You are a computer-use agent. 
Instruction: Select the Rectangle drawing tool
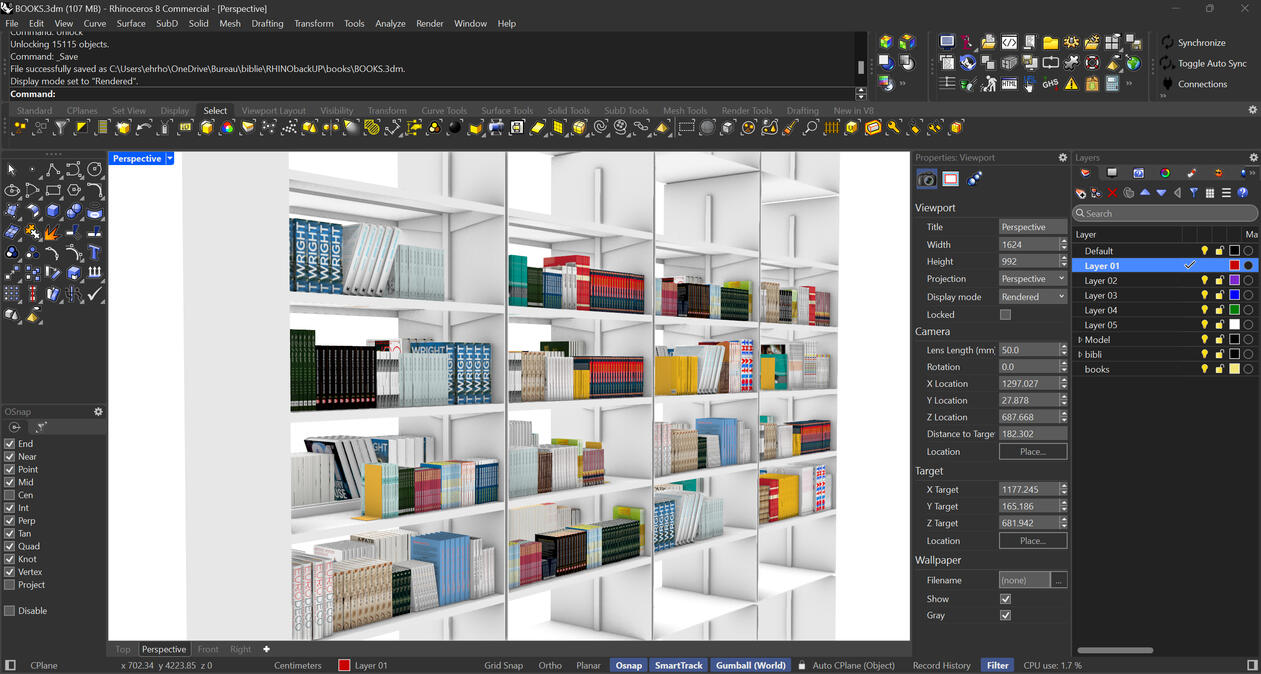[52, 189]
